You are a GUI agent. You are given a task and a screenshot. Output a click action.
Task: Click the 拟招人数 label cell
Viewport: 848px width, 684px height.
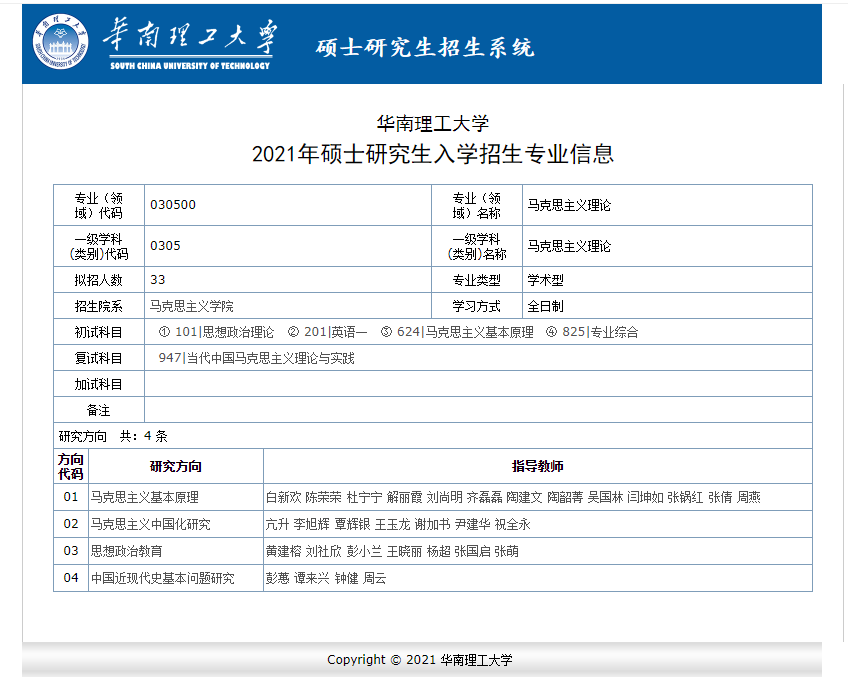click(99, 280)
